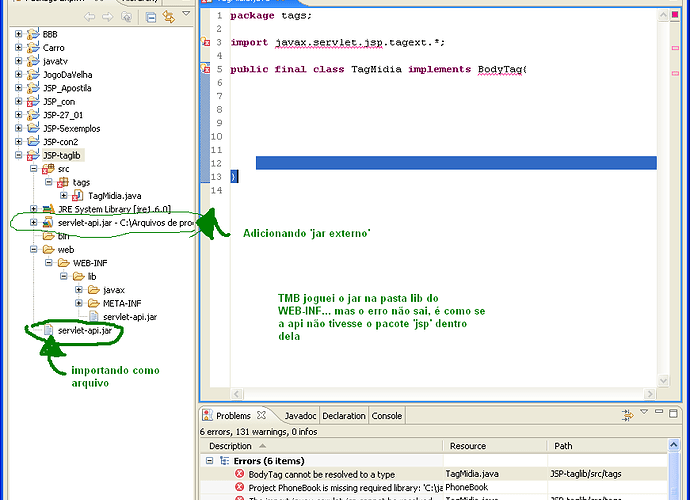The height and width of the screenshot is (500, 690).
Task: Collapse the web folder
Action: click(x=33, y=249)
